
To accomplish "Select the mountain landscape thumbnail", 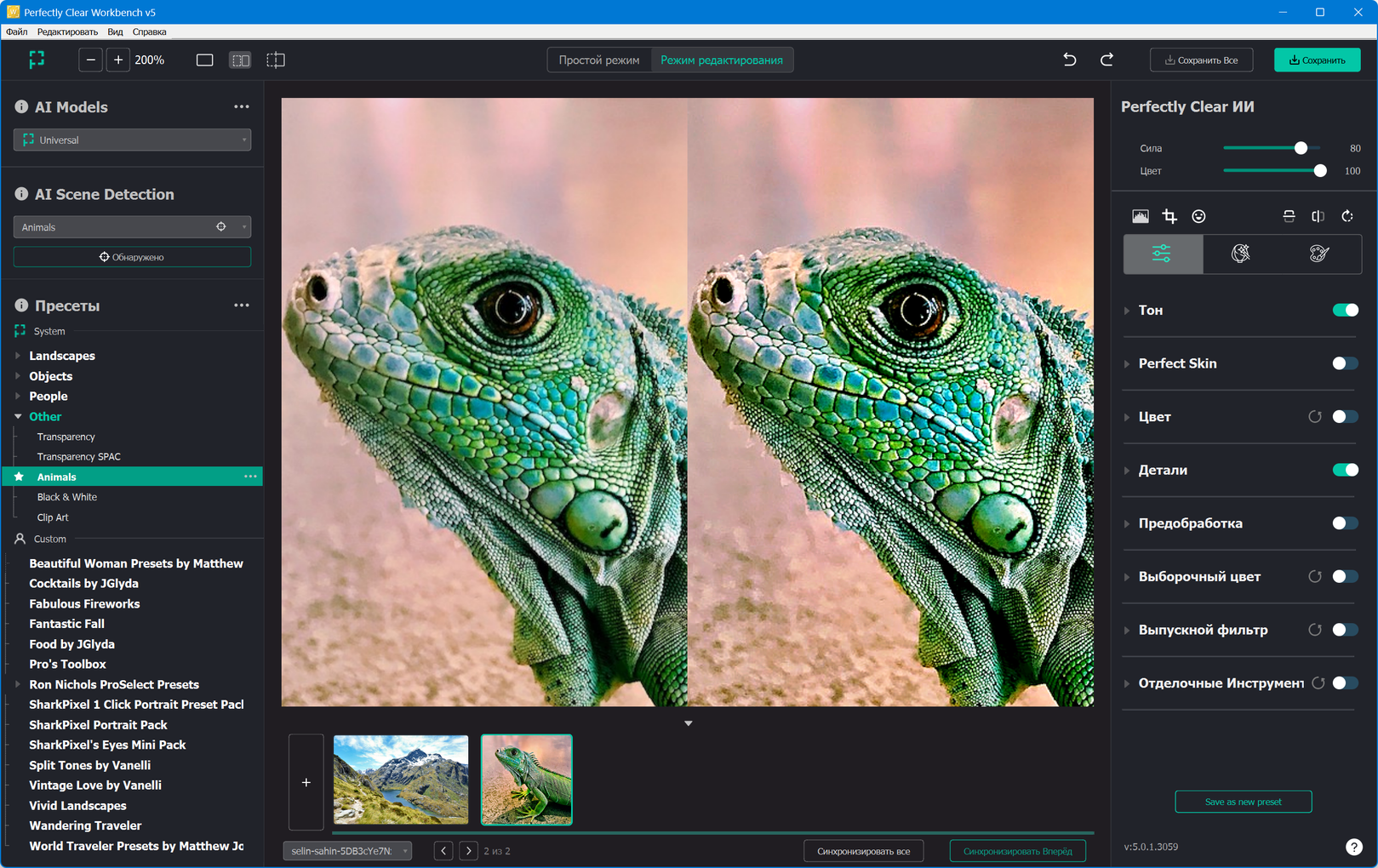I will (x=401, y=779).
